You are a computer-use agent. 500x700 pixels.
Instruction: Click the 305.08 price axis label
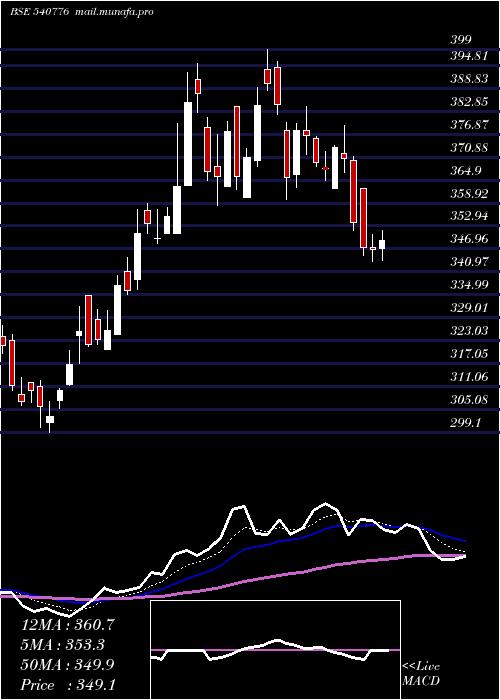pyautogui.click(x=468, y=400)
